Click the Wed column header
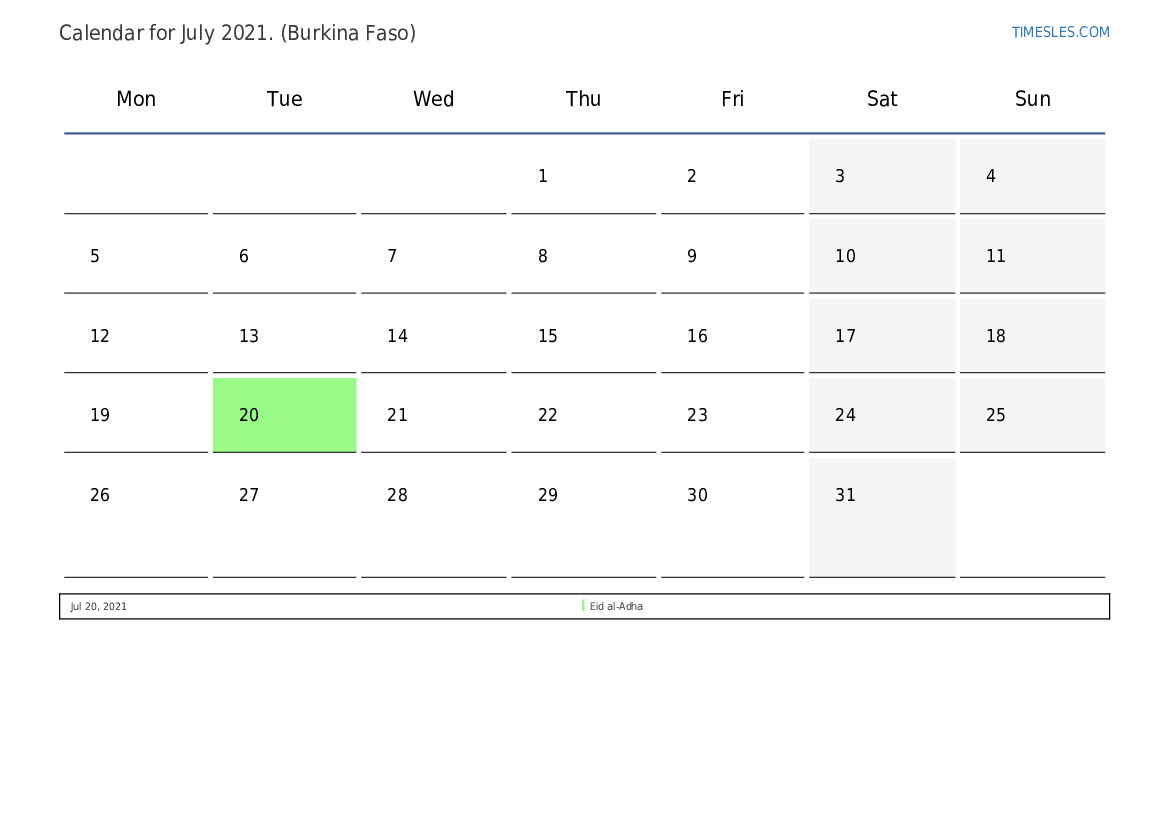Viewport: 1169px width, 827px height. pyautogui.click(x=433, y=99)
